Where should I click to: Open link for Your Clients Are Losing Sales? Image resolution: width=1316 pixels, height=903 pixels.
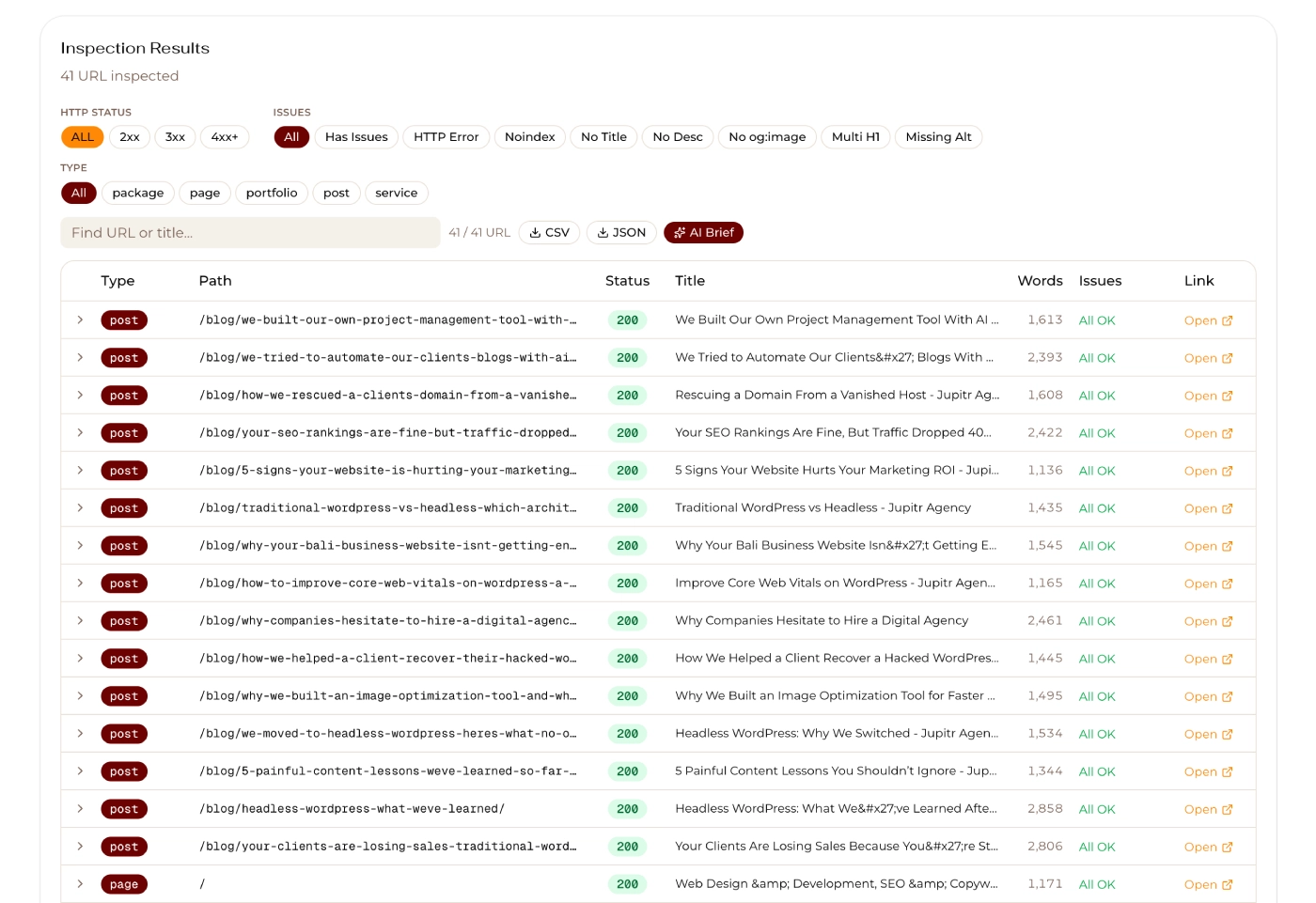pyautogui.click(x=1208, y=847)
